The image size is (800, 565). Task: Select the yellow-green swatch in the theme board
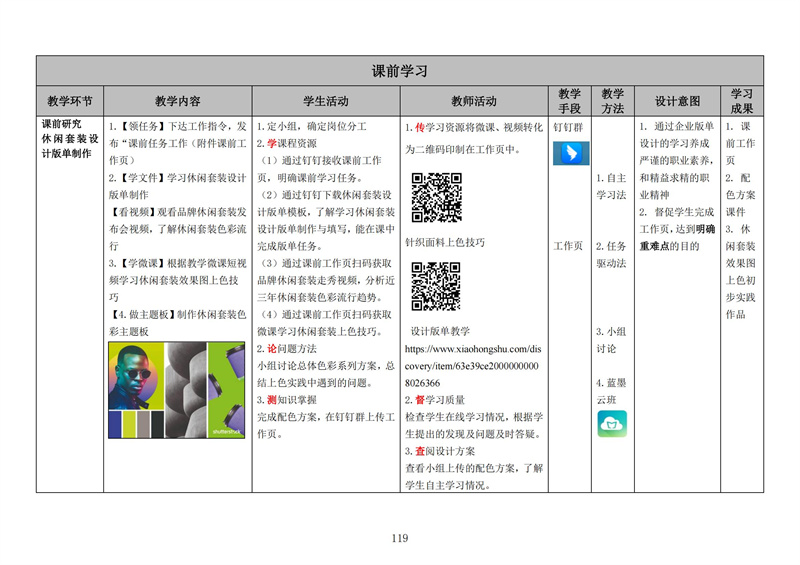(129, 424)
